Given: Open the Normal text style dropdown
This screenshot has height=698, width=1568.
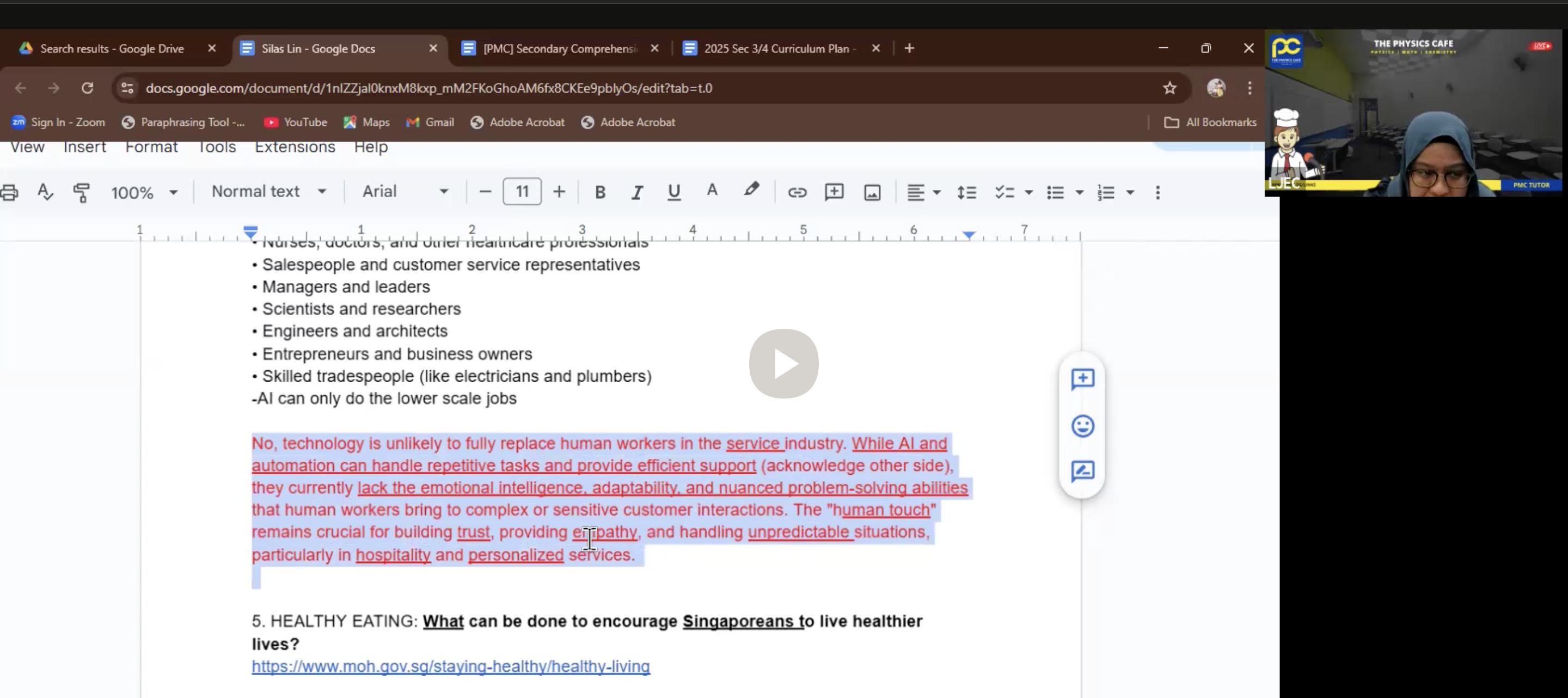Looking at the screenshot, I should [x=269, y=192].
